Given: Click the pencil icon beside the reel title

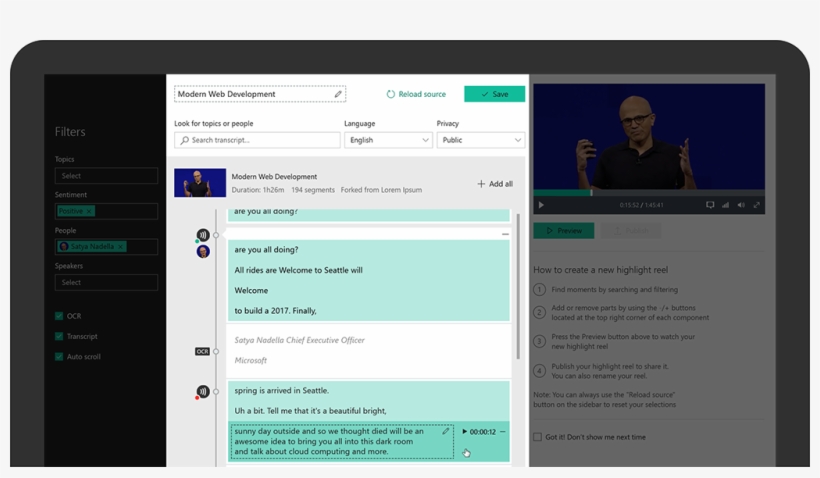Looking at the screenshot, I should pyautogui.click(x=338, y=95).
